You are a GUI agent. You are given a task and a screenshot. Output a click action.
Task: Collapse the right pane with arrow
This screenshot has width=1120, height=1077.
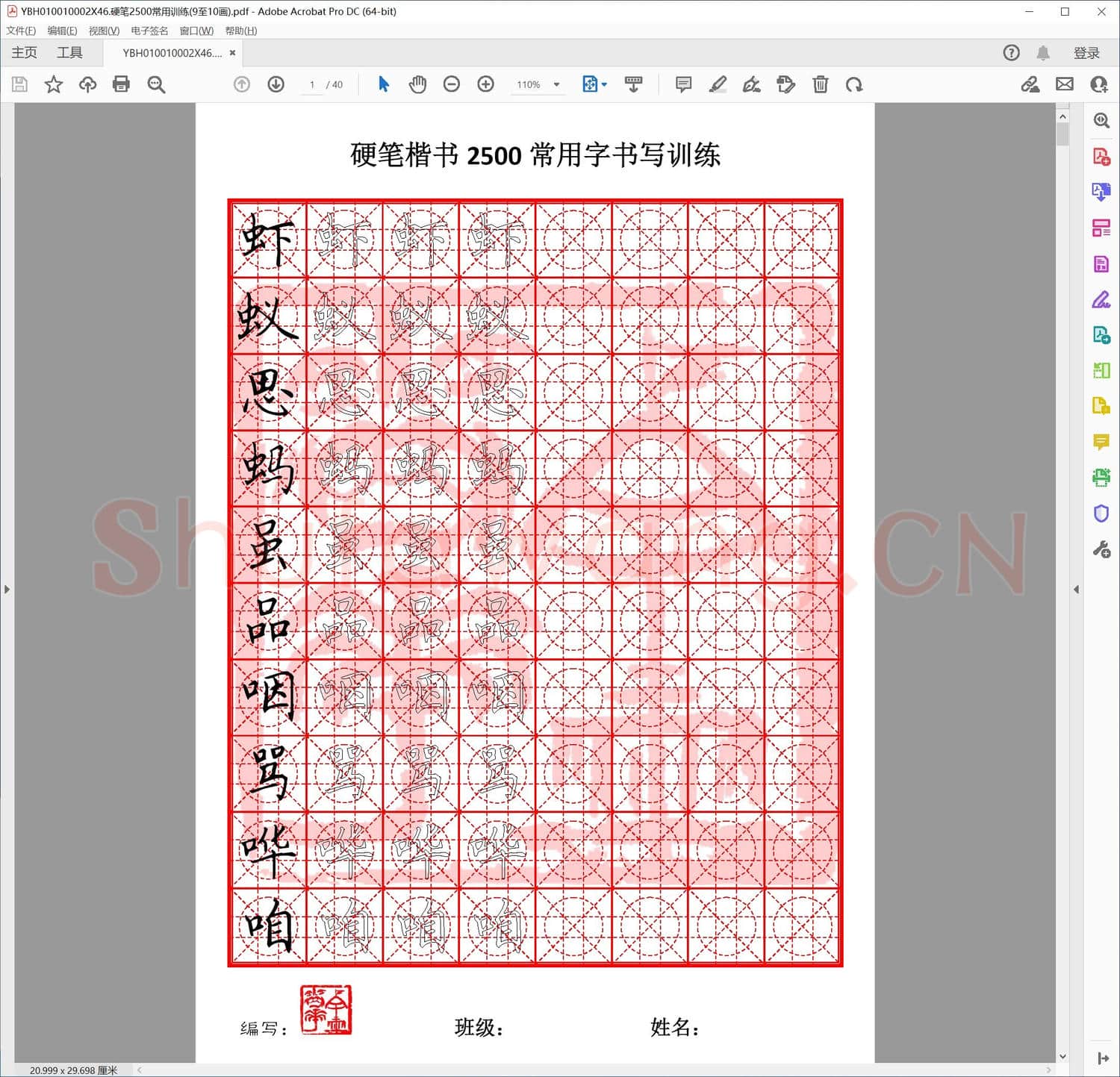point(1076,590)
